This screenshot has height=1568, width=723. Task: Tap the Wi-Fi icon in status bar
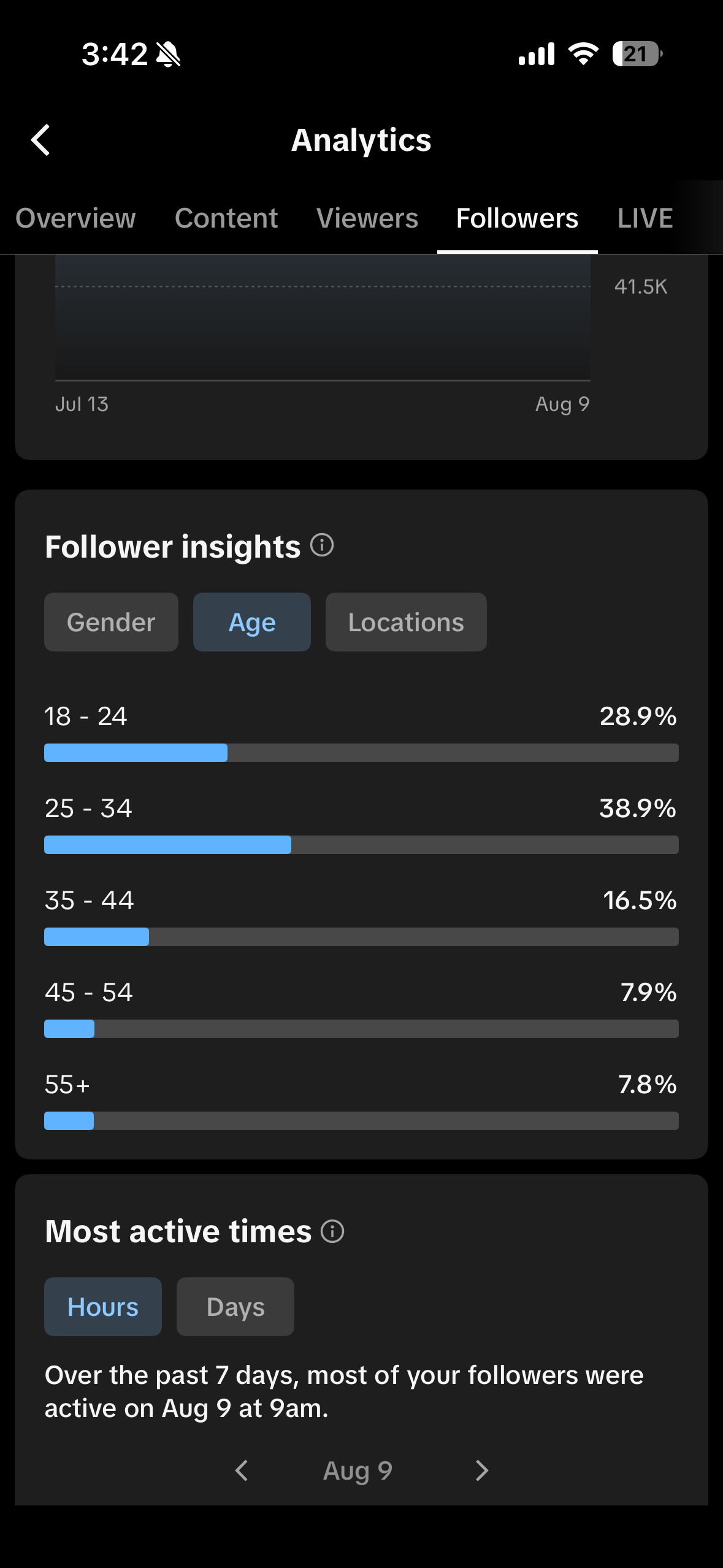583,54
